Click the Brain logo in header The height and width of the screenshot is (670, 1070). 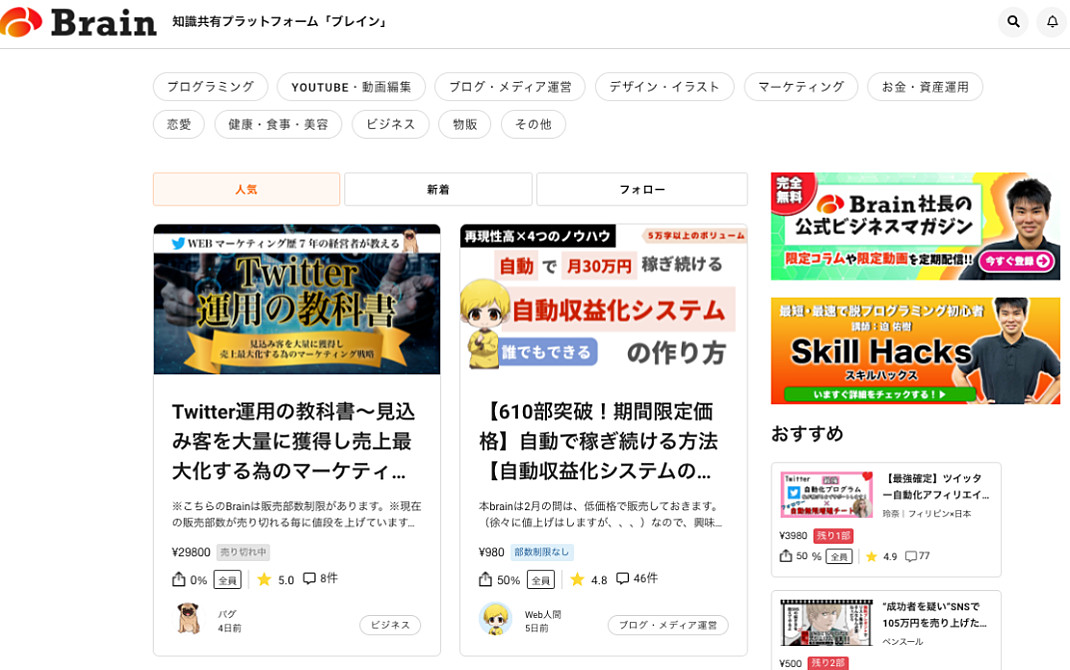pyautogui.click(x=78, y=22)
